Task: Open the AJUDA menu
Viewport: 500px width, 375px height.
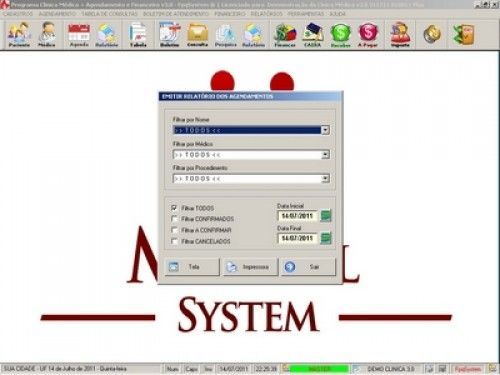Action: click(x=337, y=14)
